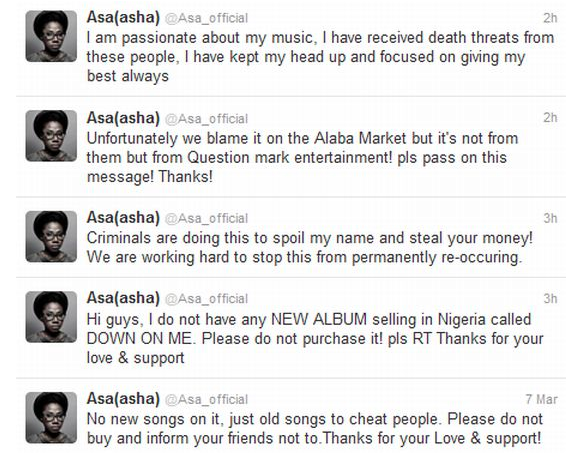This screenshot has width=575, height=461.
Task: Click 3h timestamp on Criminals tweet
Action: 550,218
